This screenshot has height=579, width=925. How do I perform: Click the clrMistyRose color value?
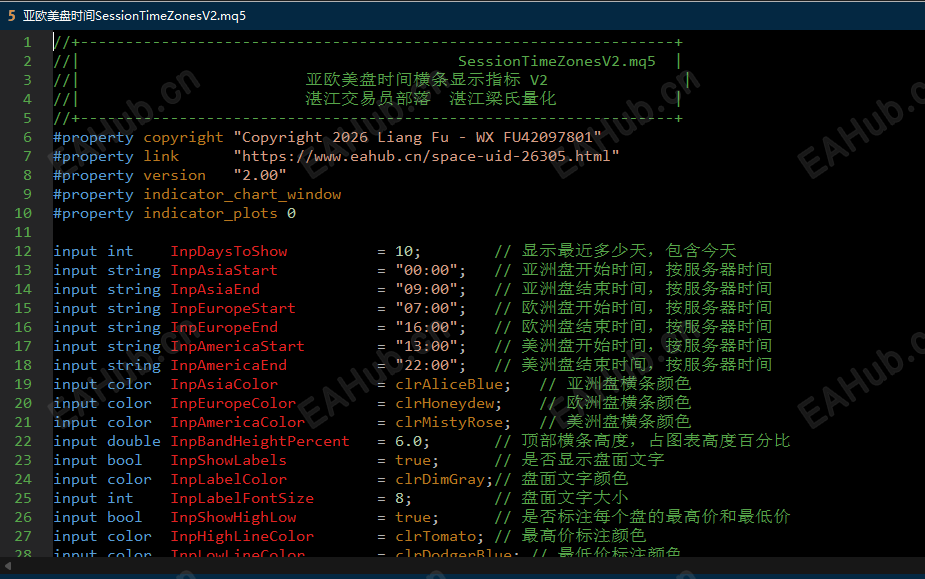(x=449, y=422)
